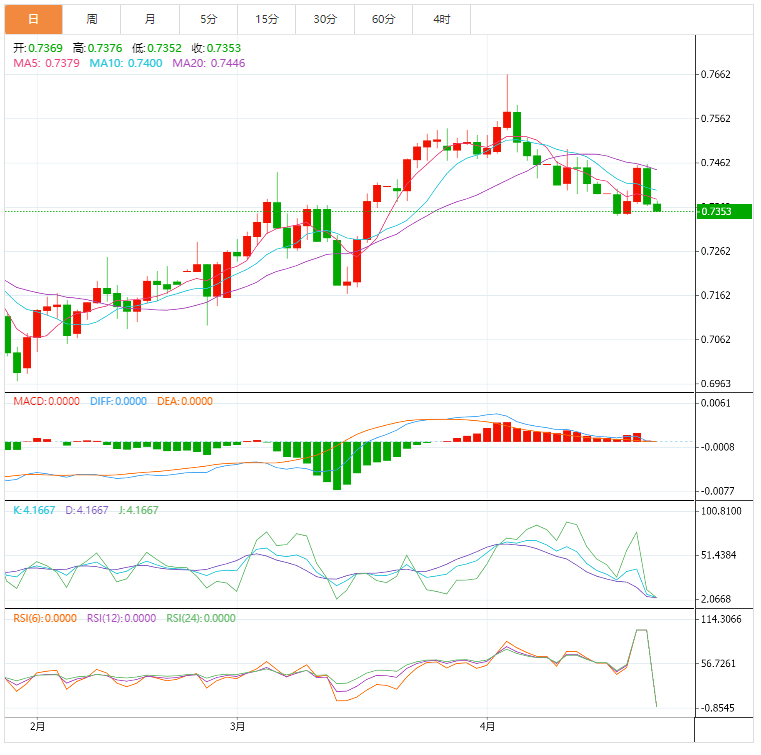This screenshot has height=755, width=761.
Task: Choose the 60分 timeframe tab
Action: [383, 19]
